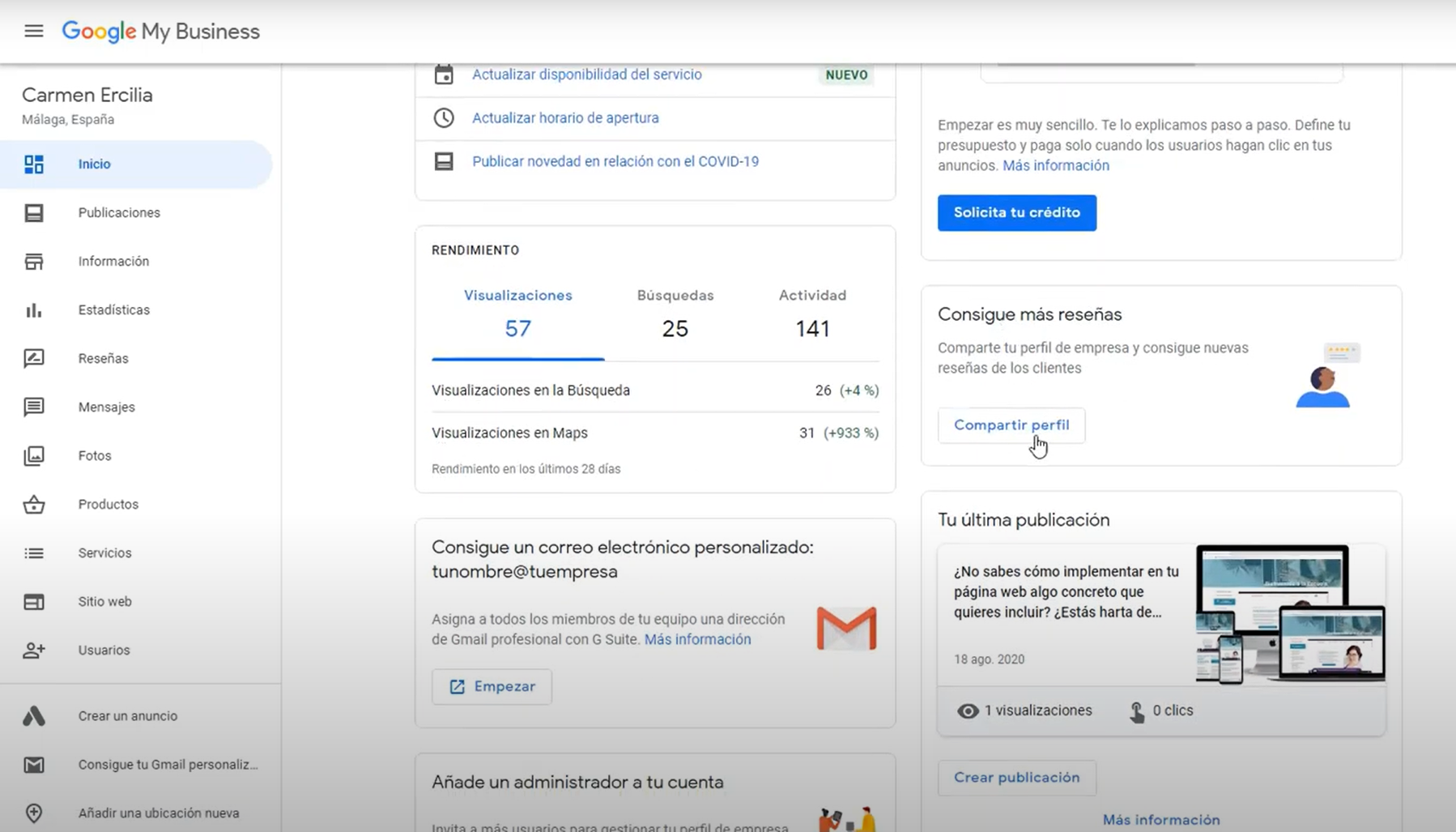Click the eye icon next to 1 visualizaciones
This screenshot has height=832, width=1456.
click(968, 711)
